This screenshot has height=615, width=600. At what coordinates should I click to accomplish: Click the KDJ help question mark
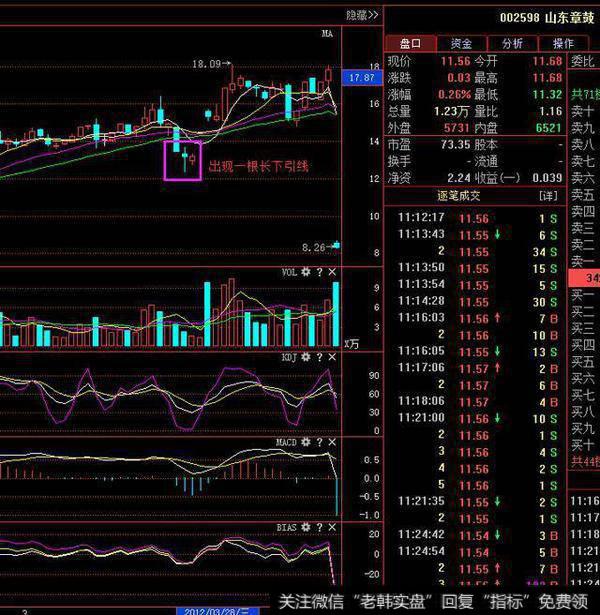(319, 356)
